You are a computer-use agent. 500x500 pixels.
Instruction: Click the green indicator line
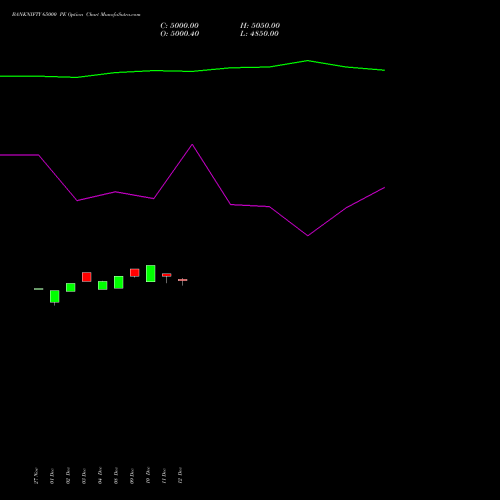(x=192, y=70)
